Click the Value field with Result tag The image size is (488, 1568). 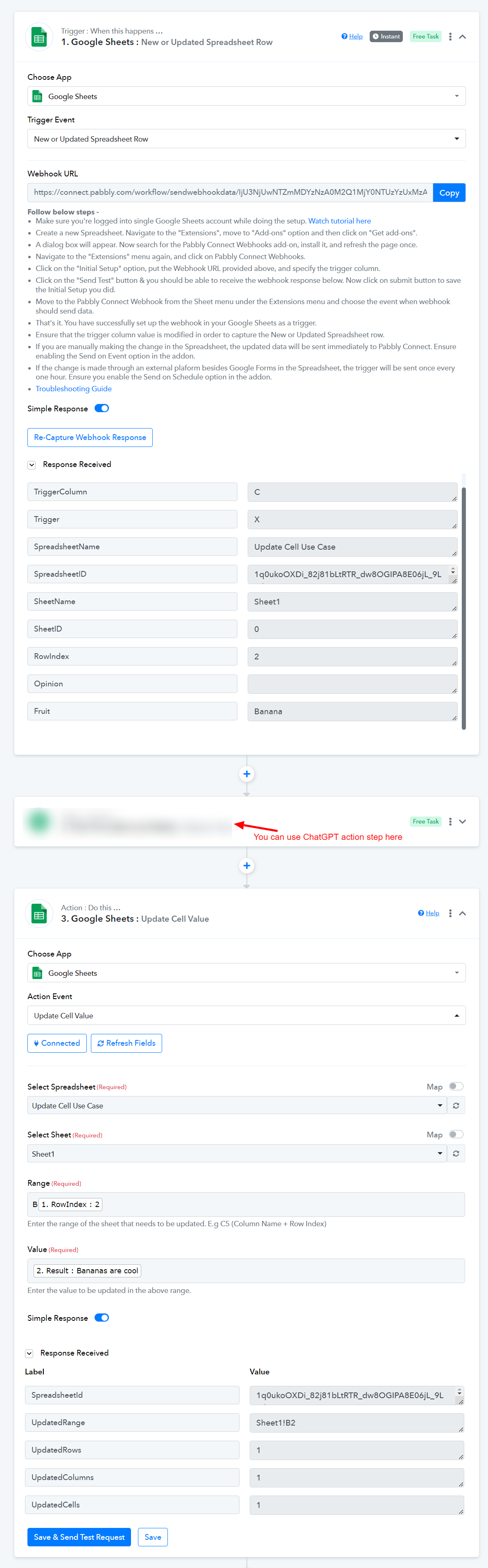(246, 1270)
